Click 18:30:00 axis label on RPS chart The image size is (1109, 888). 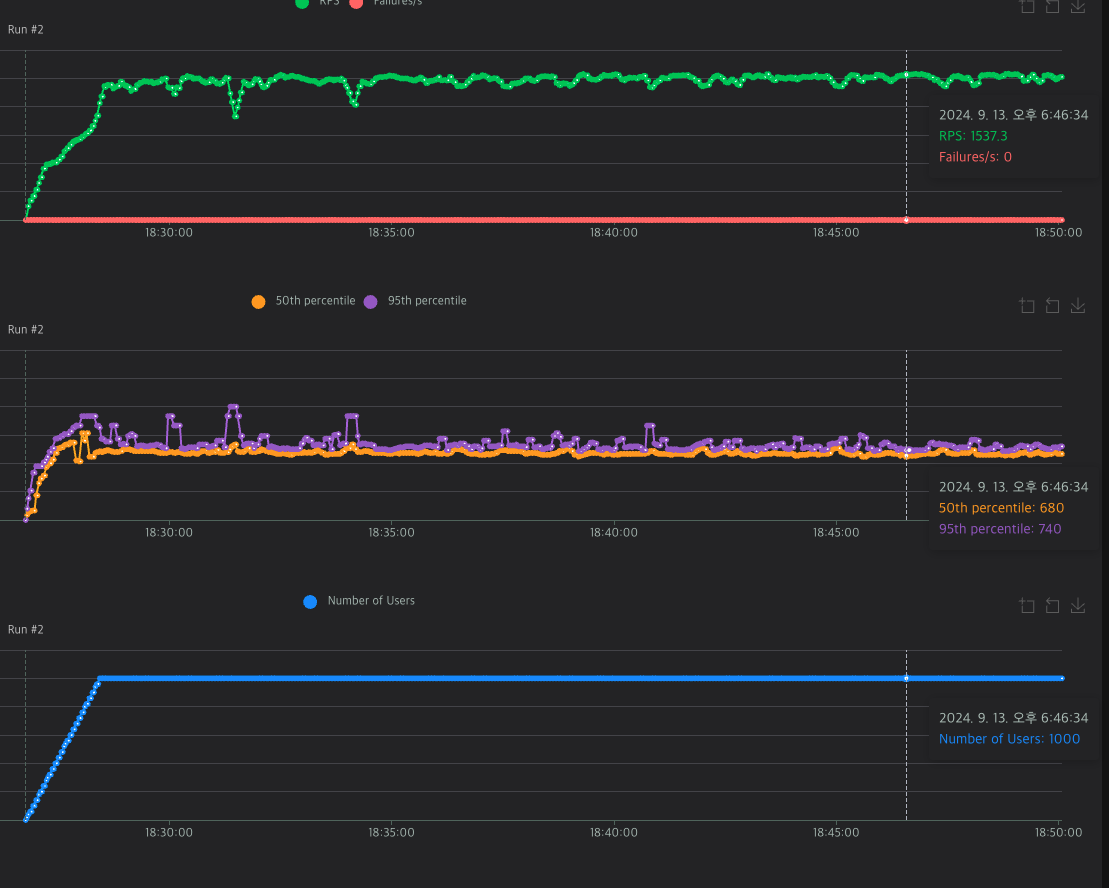click(169, 233)
